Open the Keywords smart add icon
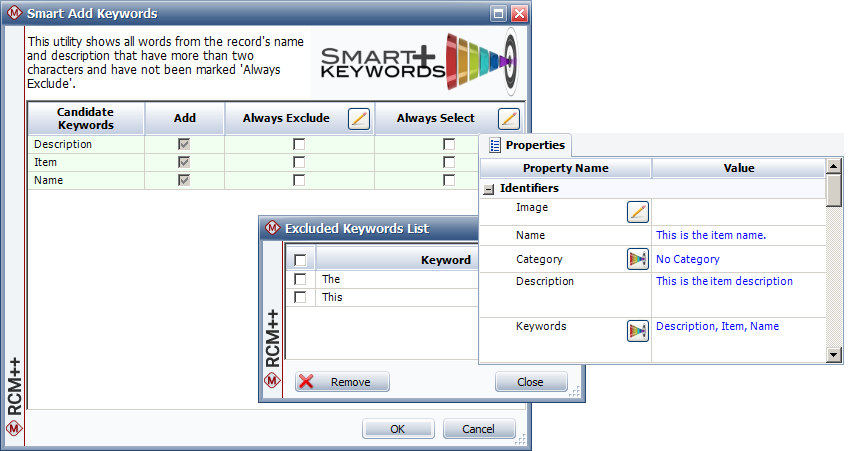The width and height of the screenshot is (850, 451). pyautogui.click(x=637, y=331)
